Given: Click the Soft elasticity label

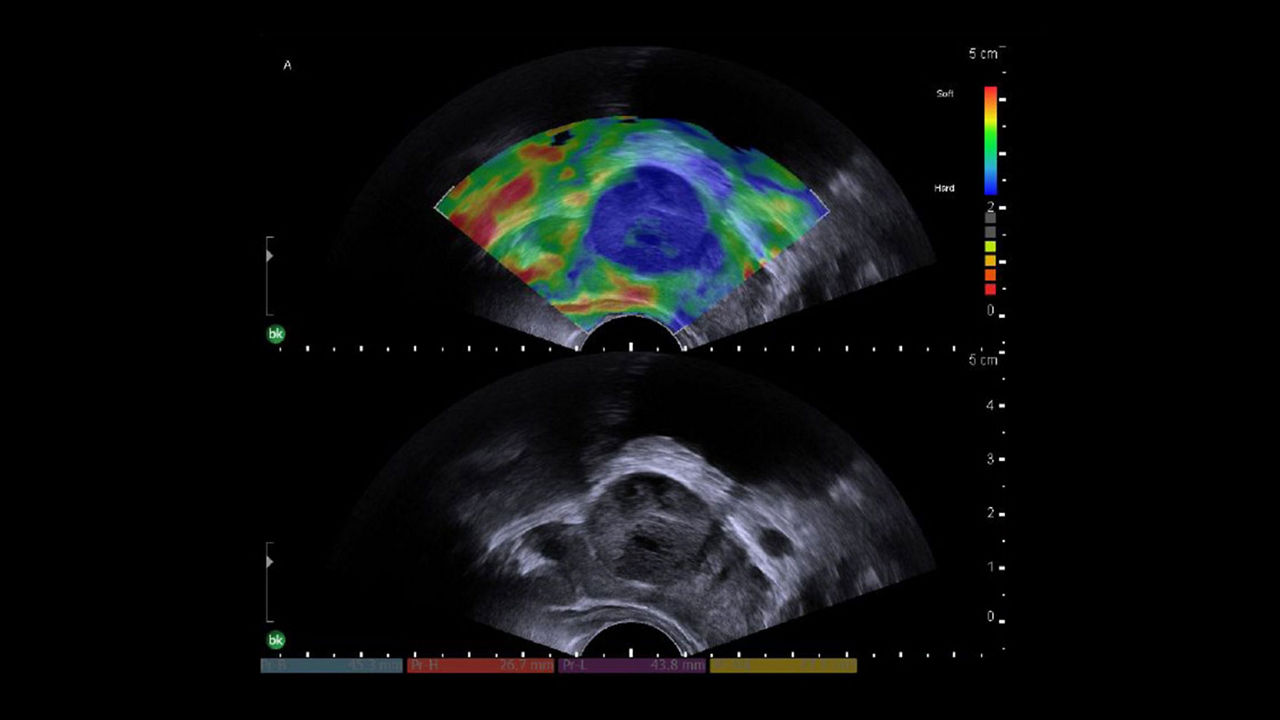Looking at the screenshot, I should click(x=945, y=92).
